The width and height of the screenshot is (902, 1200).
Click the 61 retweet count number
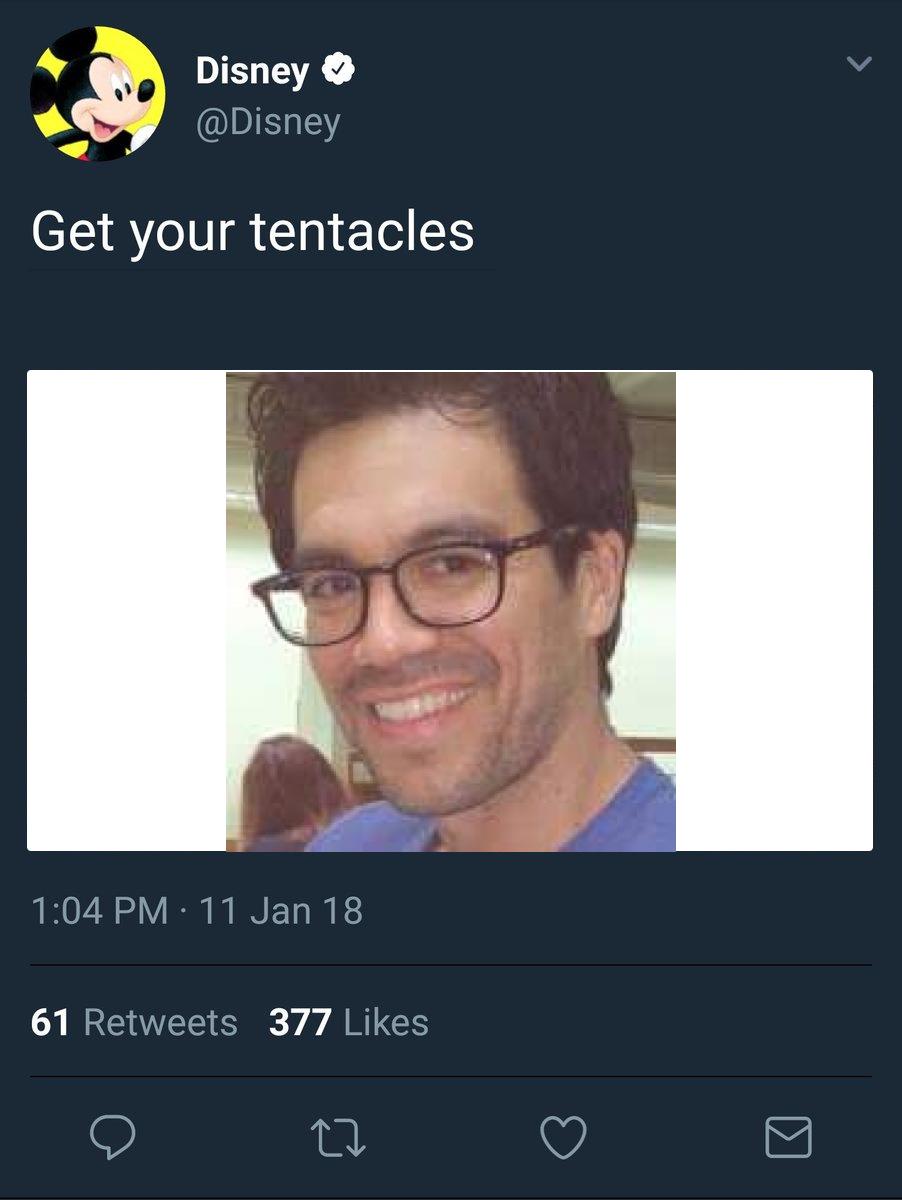pos(50,1022)
